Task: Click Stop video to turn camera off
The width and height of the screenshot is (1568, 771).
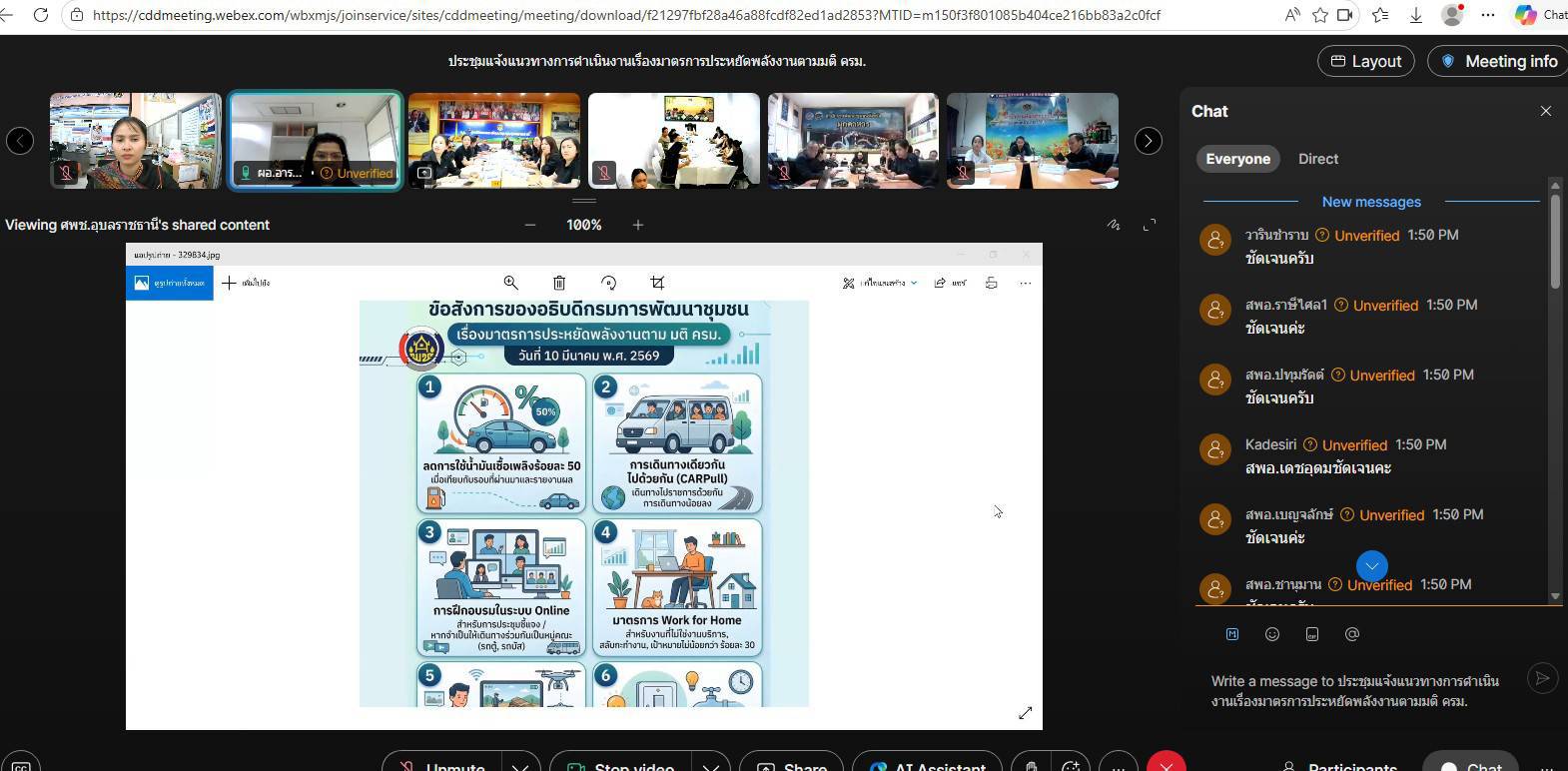Action: pyautogui.click(x=620, y=764)
